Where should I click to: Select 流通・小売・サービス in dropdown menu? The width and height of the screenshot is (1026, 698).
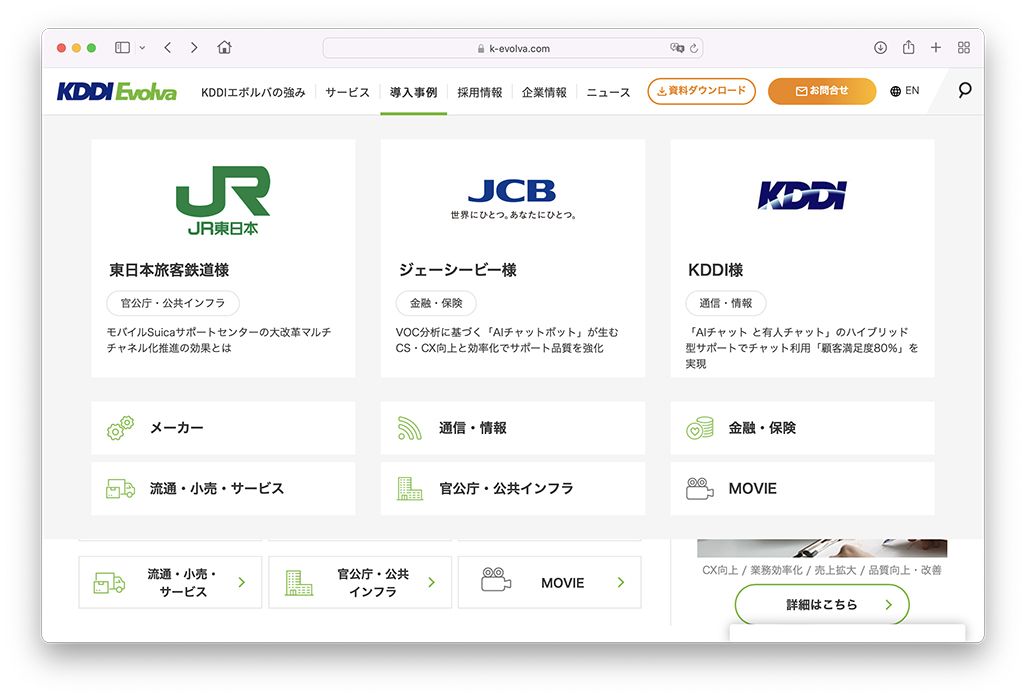217,489
